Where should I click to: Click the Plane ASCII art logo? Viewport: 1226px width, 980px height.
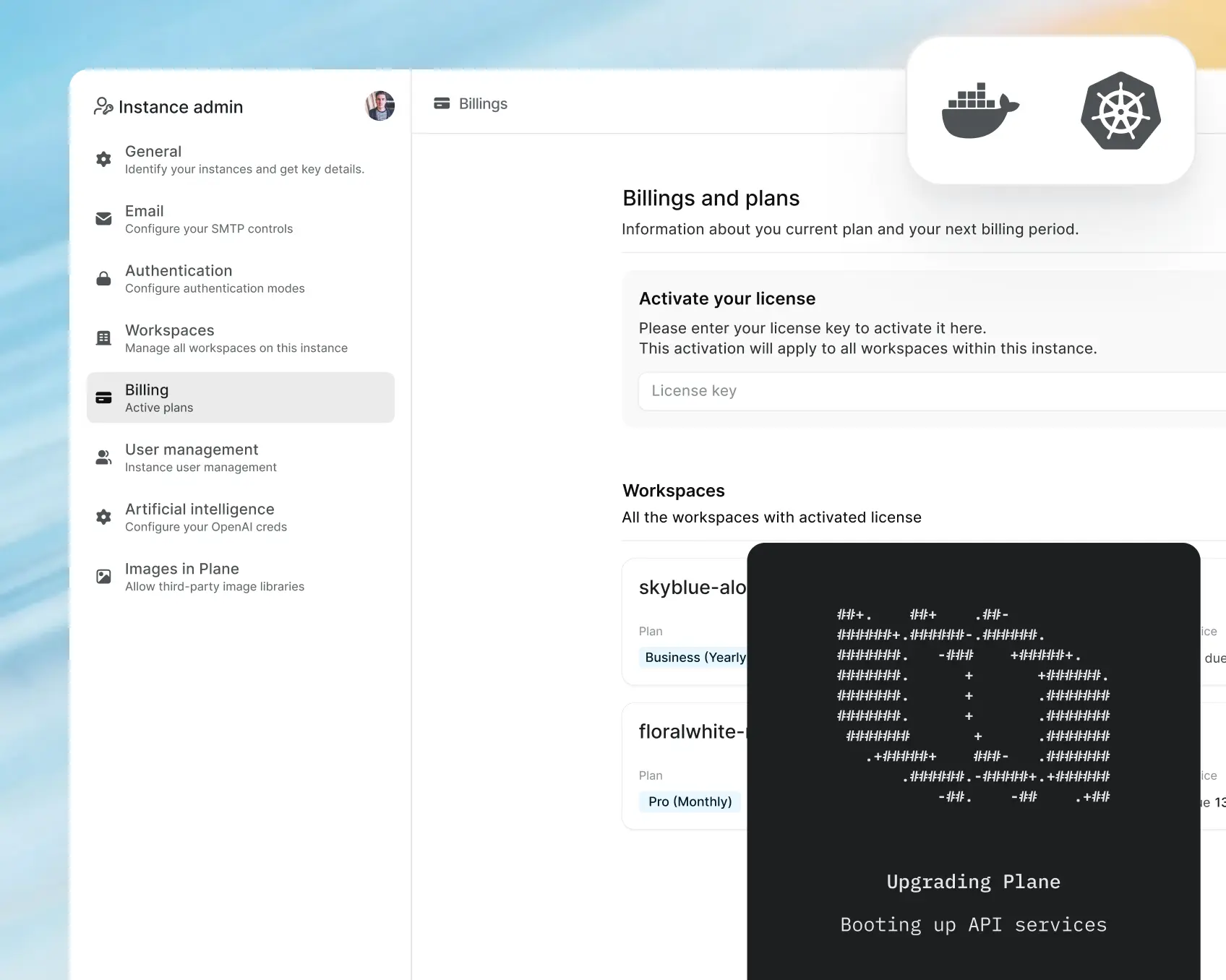(973, 706)
